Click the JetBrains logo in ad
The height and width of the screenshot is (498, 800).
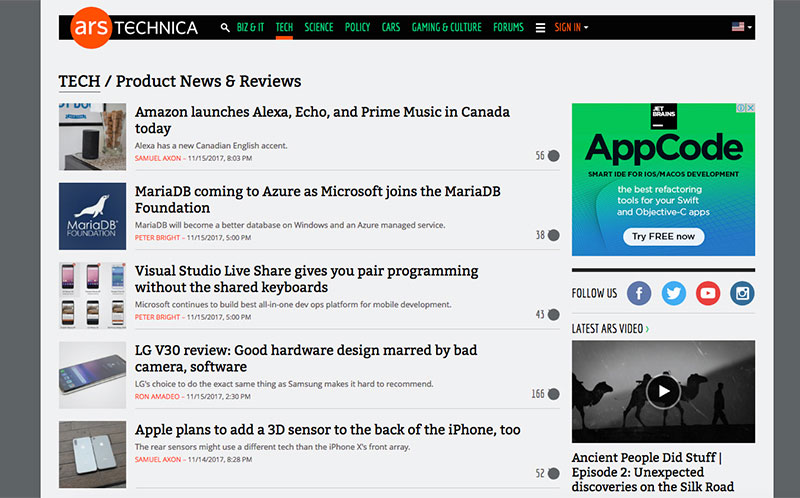(x=663, y=116)
